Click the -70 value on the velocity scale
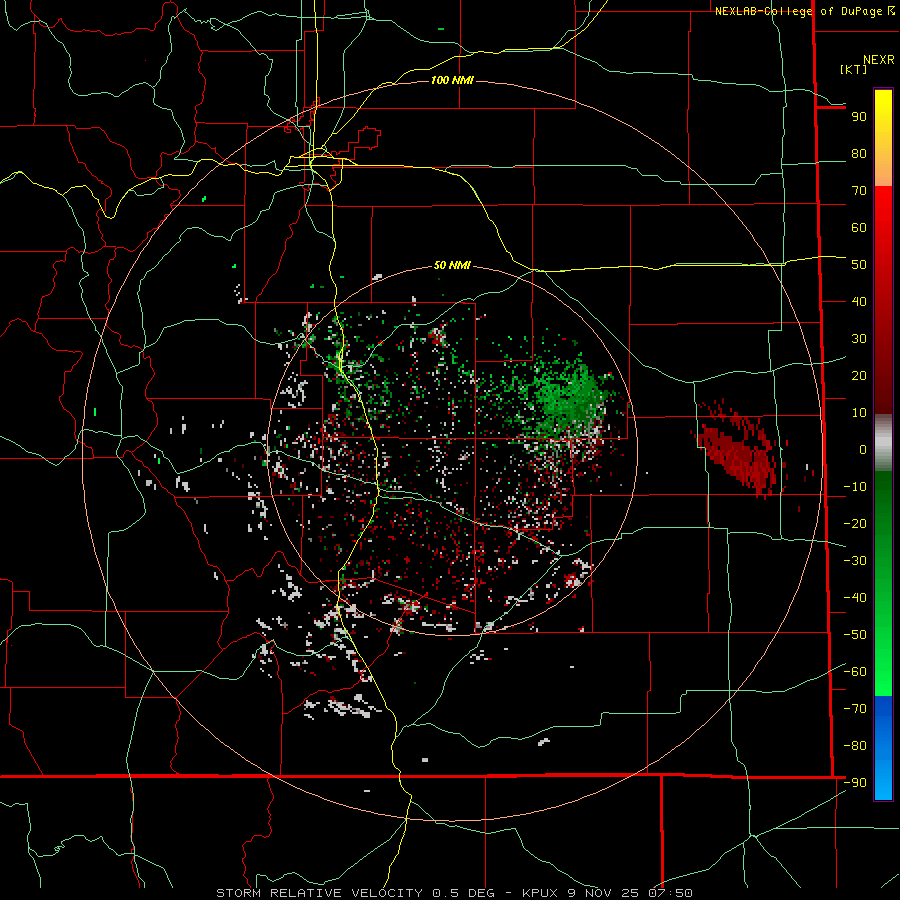This screenshot has height=900, width=900. [x=855, y=709]
